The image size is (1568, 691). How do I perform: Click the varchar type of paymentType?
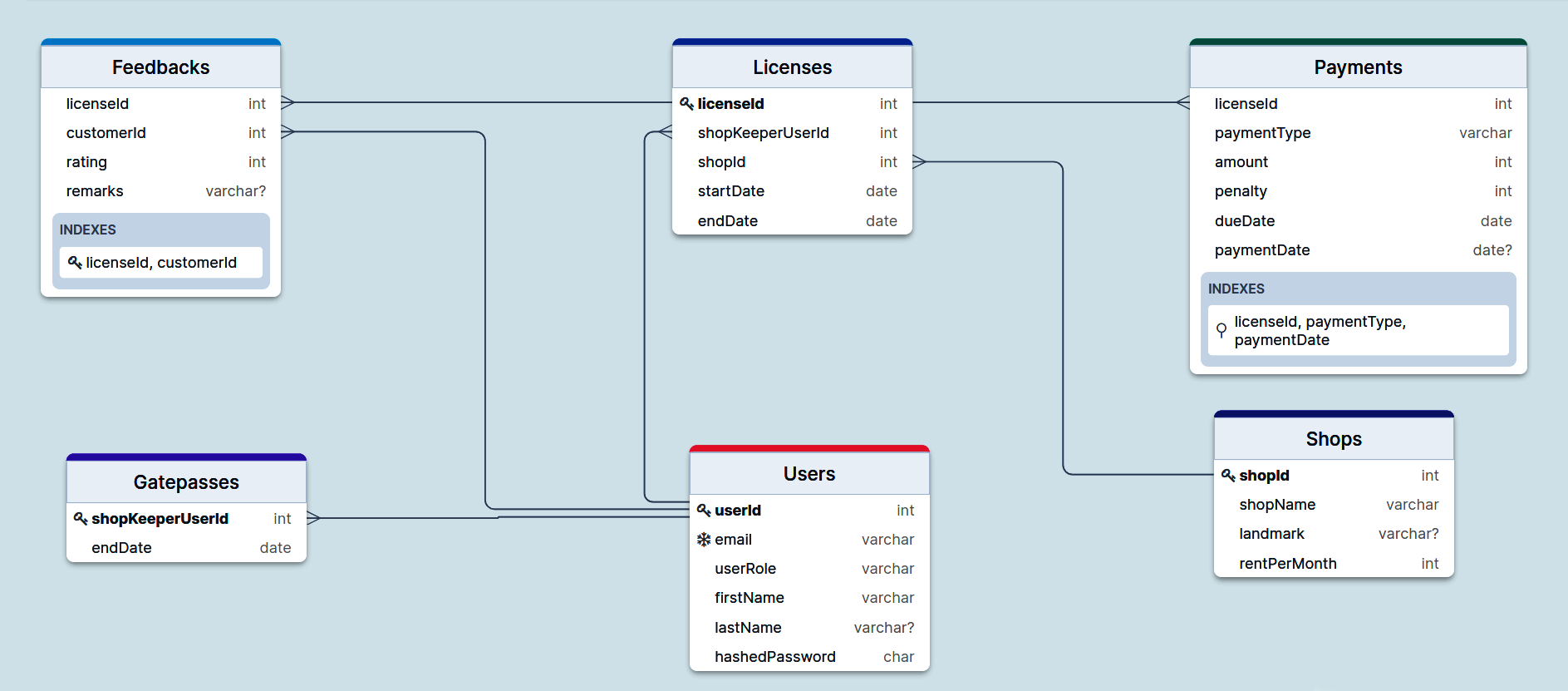(x=1486, y=133)
